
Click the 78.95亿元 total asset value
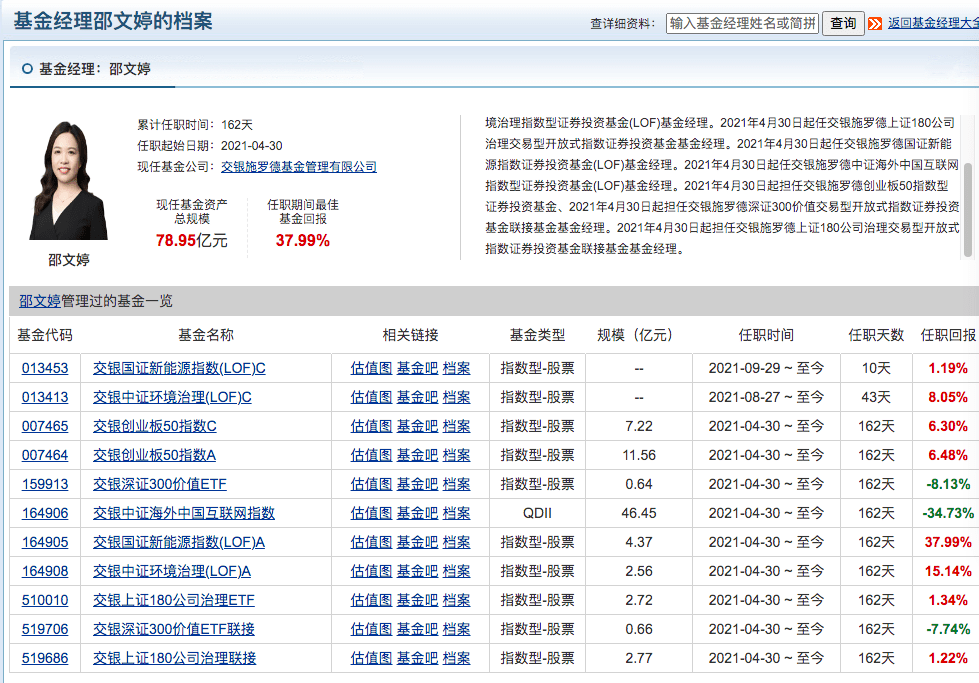coord(192,241)
